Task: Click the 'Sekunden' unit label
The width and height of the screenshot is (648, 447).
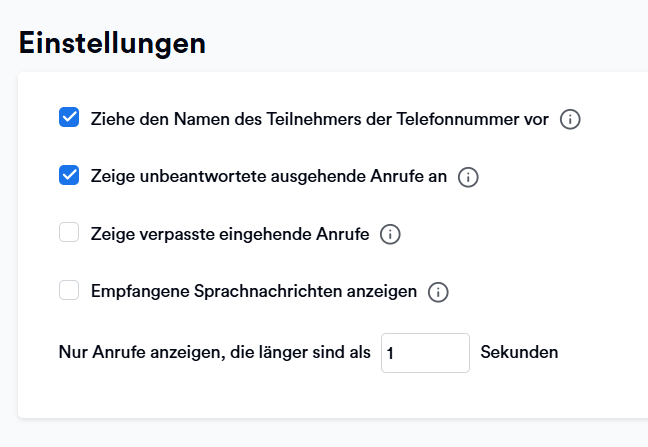Action: 519,353
